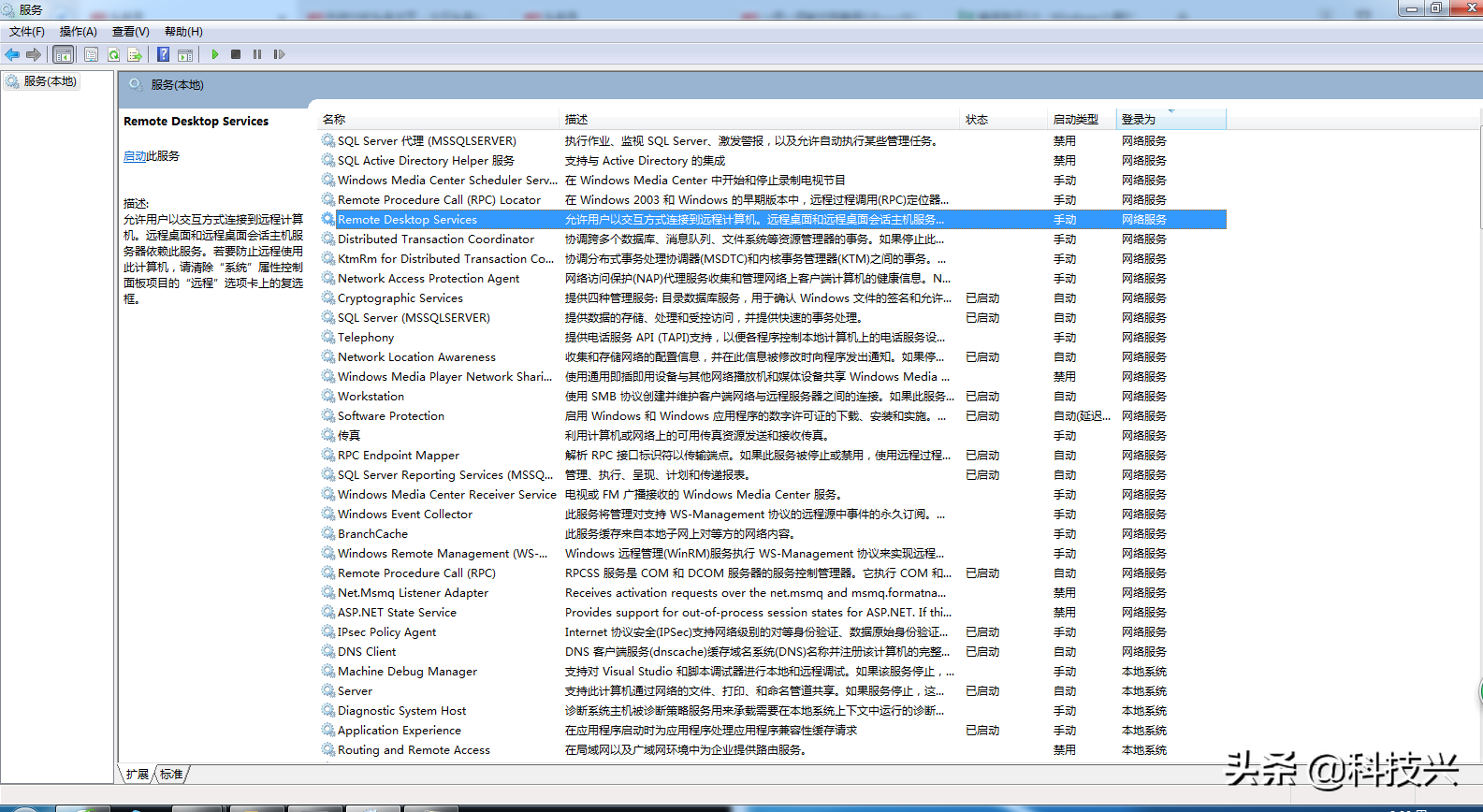Viewport: 1483px width, 812px height.
Task: Restart the service with restart icon
Action: click(279, 54)
